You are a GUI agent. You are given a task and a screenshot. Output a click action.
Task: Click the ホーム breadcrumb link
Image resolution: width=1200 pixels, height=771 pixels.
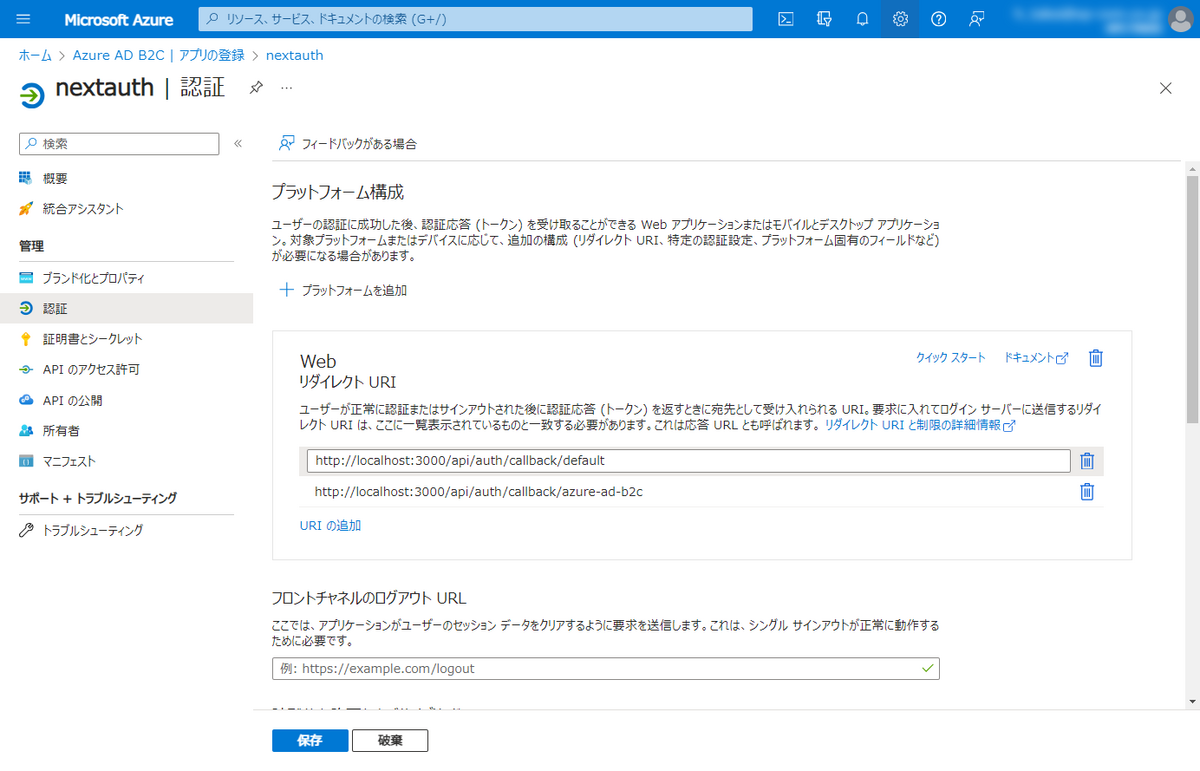[x=35, y=56]
